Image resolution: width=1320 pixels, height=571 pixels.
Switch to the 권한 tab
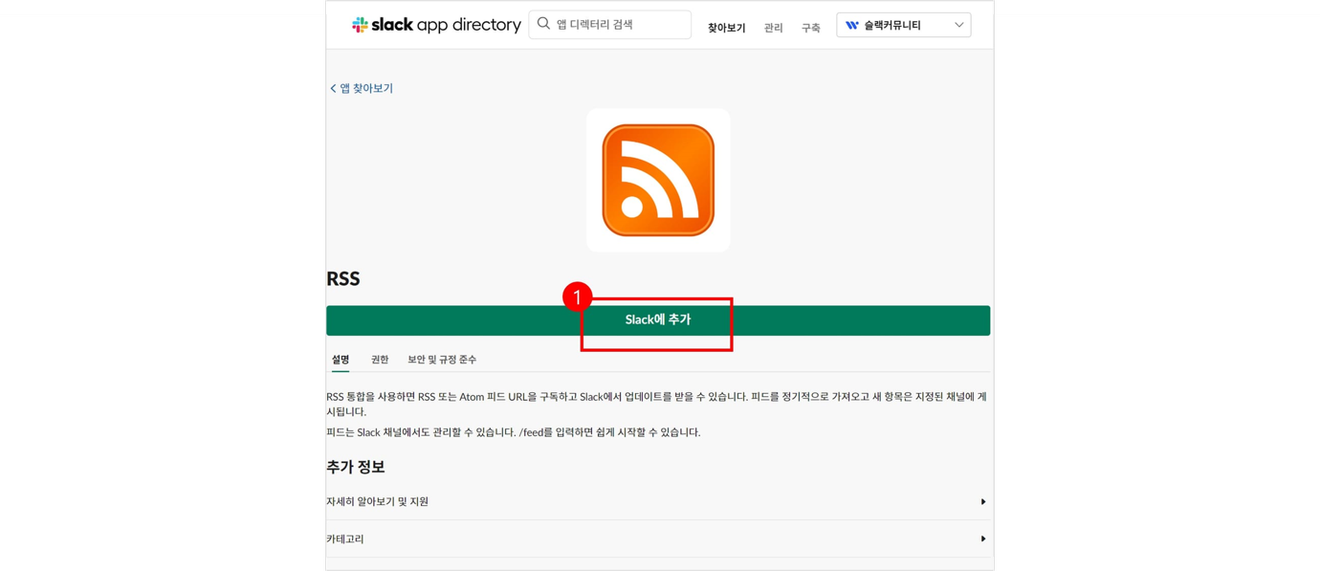tap(380, 360)
